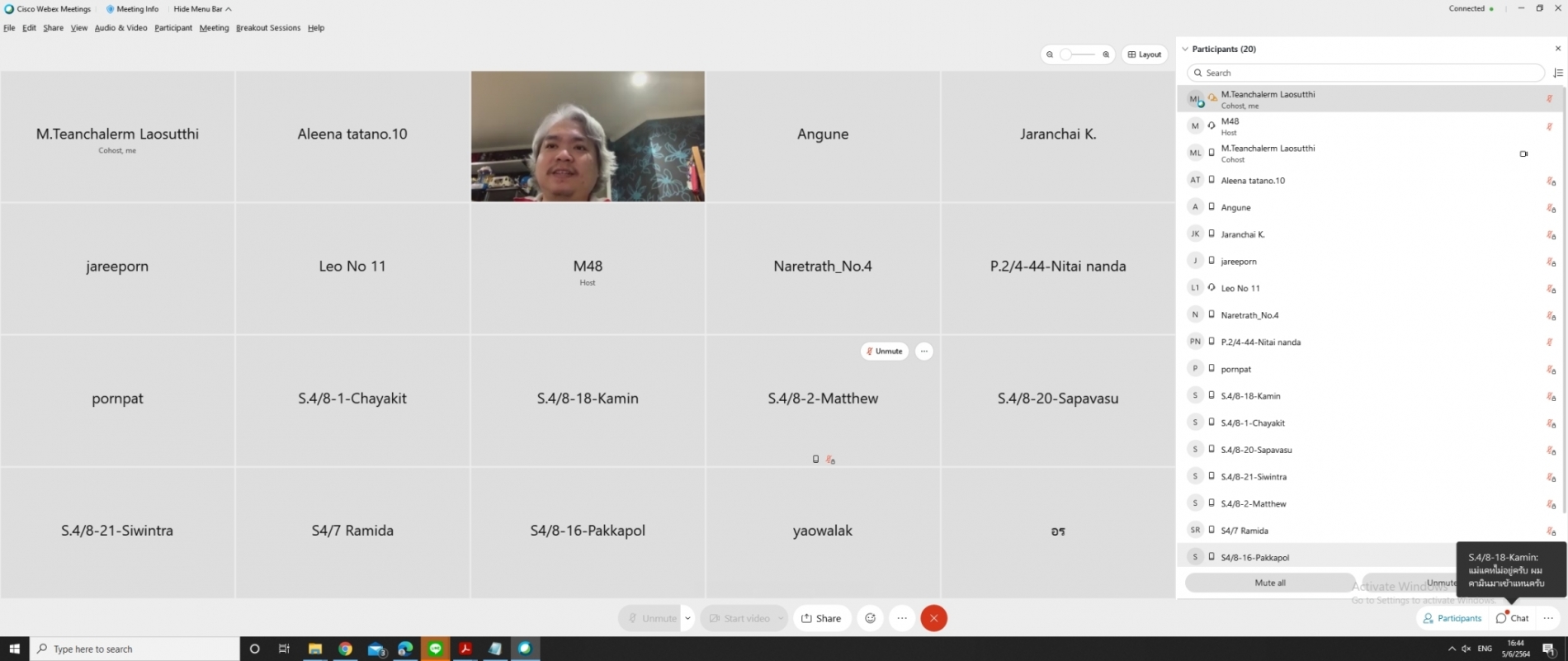Toggle mute icon for Angune row
1568x661 pixels.
pyautogui.click(x=1551, y=208)
